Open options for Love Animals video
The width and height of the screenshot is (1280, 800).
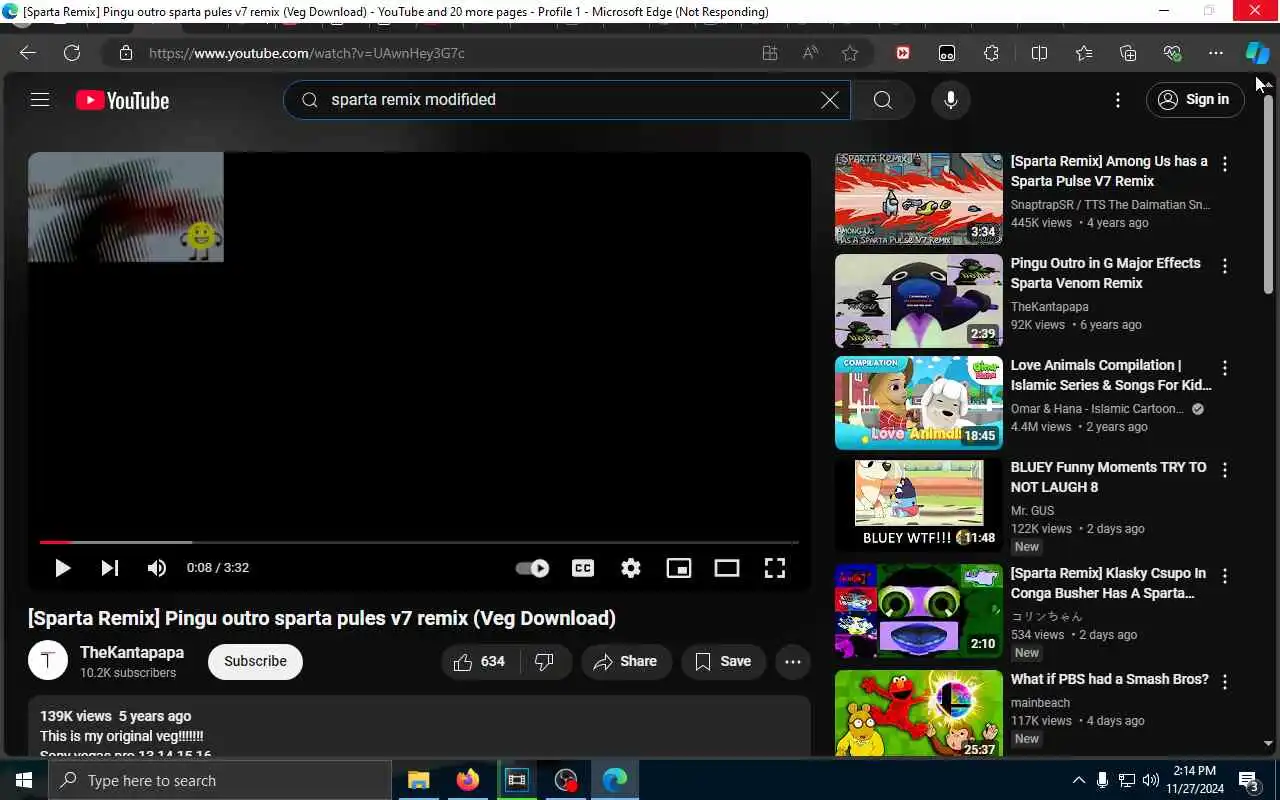pyautogui.click(x=1225, y=368)
